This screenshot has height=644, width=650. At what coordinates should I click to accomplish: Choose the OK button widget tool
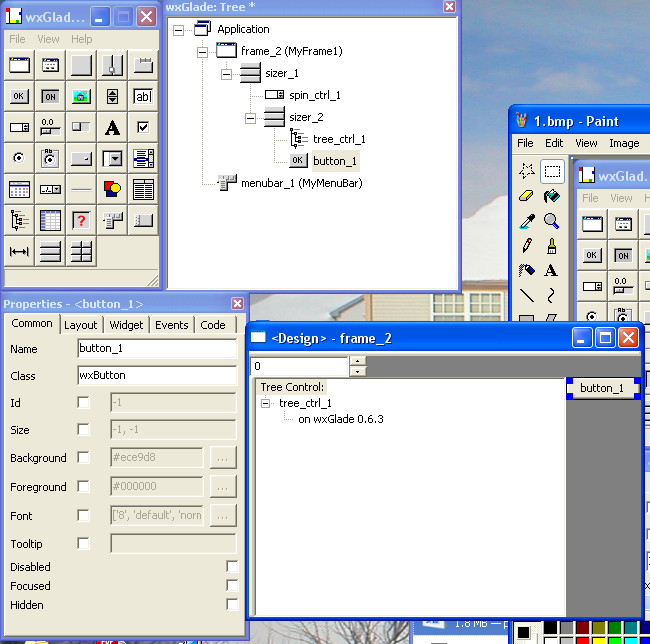(19, 97)
